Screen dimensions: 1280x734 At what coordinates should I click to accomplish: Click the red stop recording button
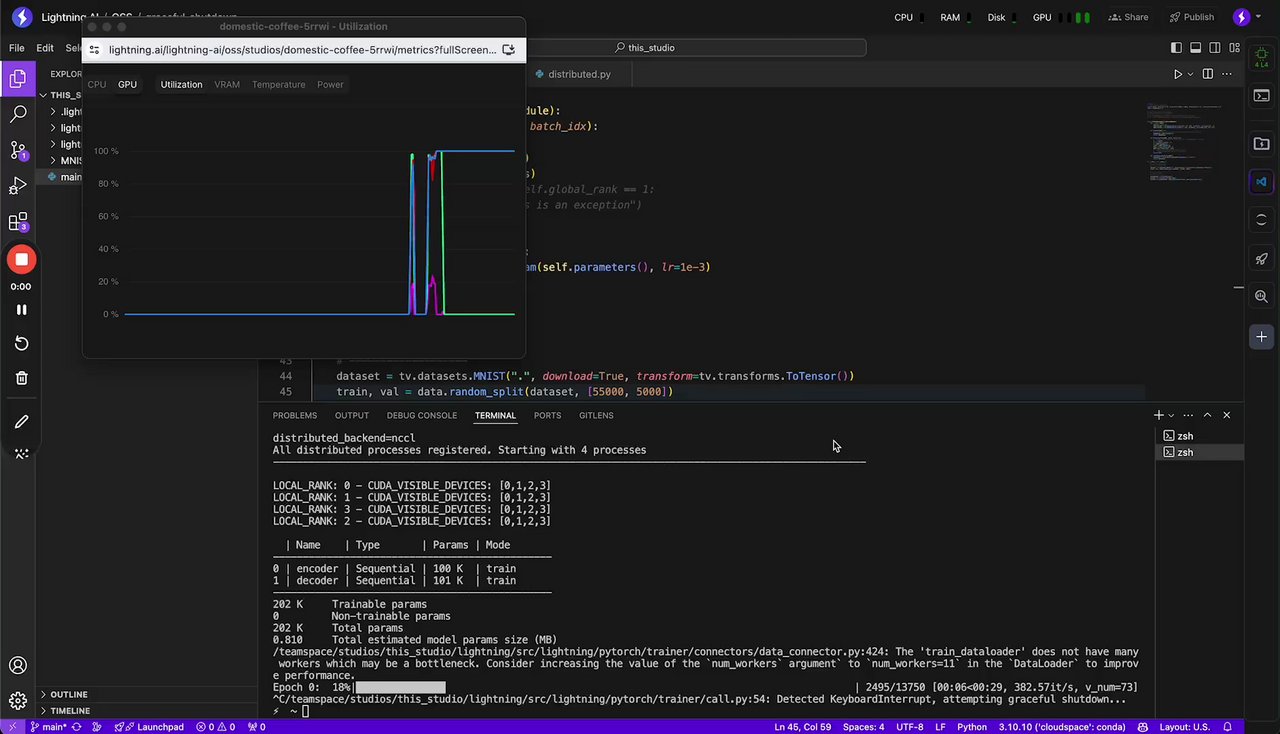[x=21, y=260]
